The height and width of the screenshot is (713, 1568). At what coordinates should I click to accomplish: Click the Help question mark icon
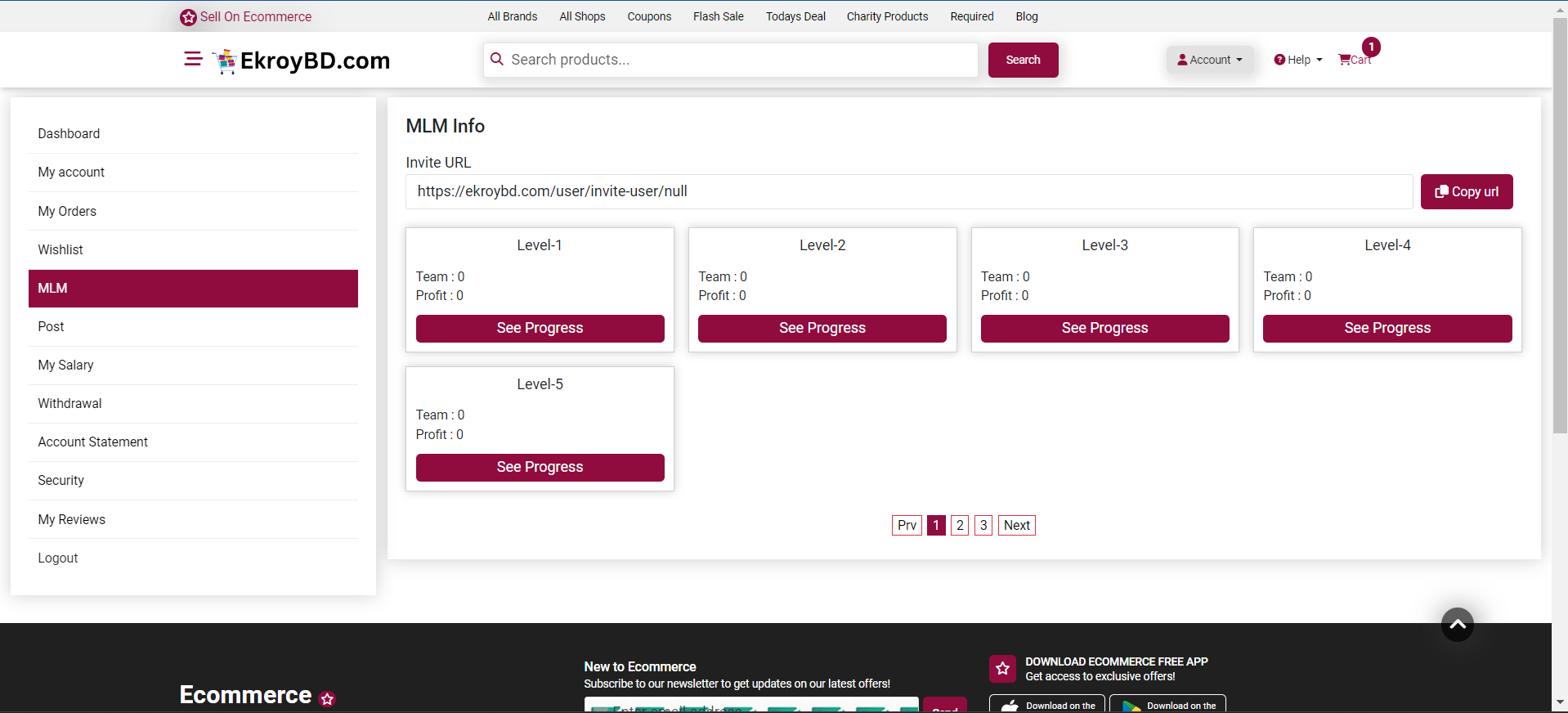tap(1279, 60)
